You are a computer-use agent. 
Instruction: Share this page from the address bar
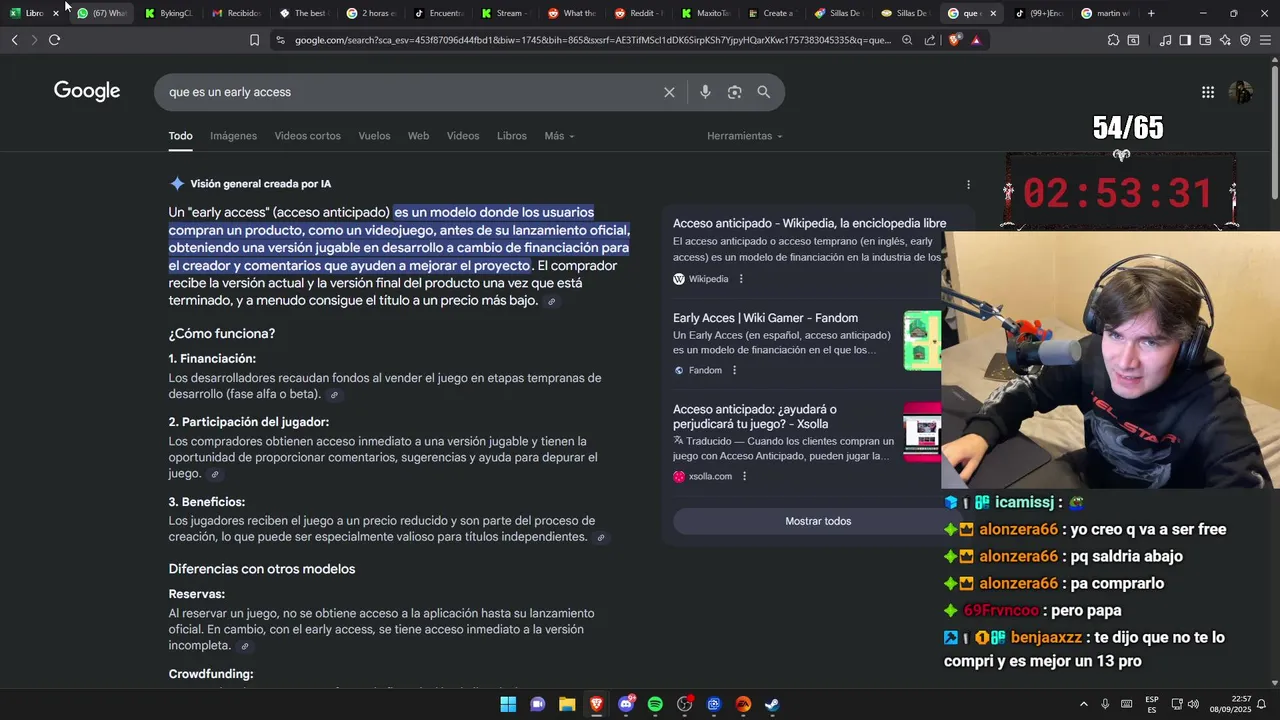coord(930,40)
